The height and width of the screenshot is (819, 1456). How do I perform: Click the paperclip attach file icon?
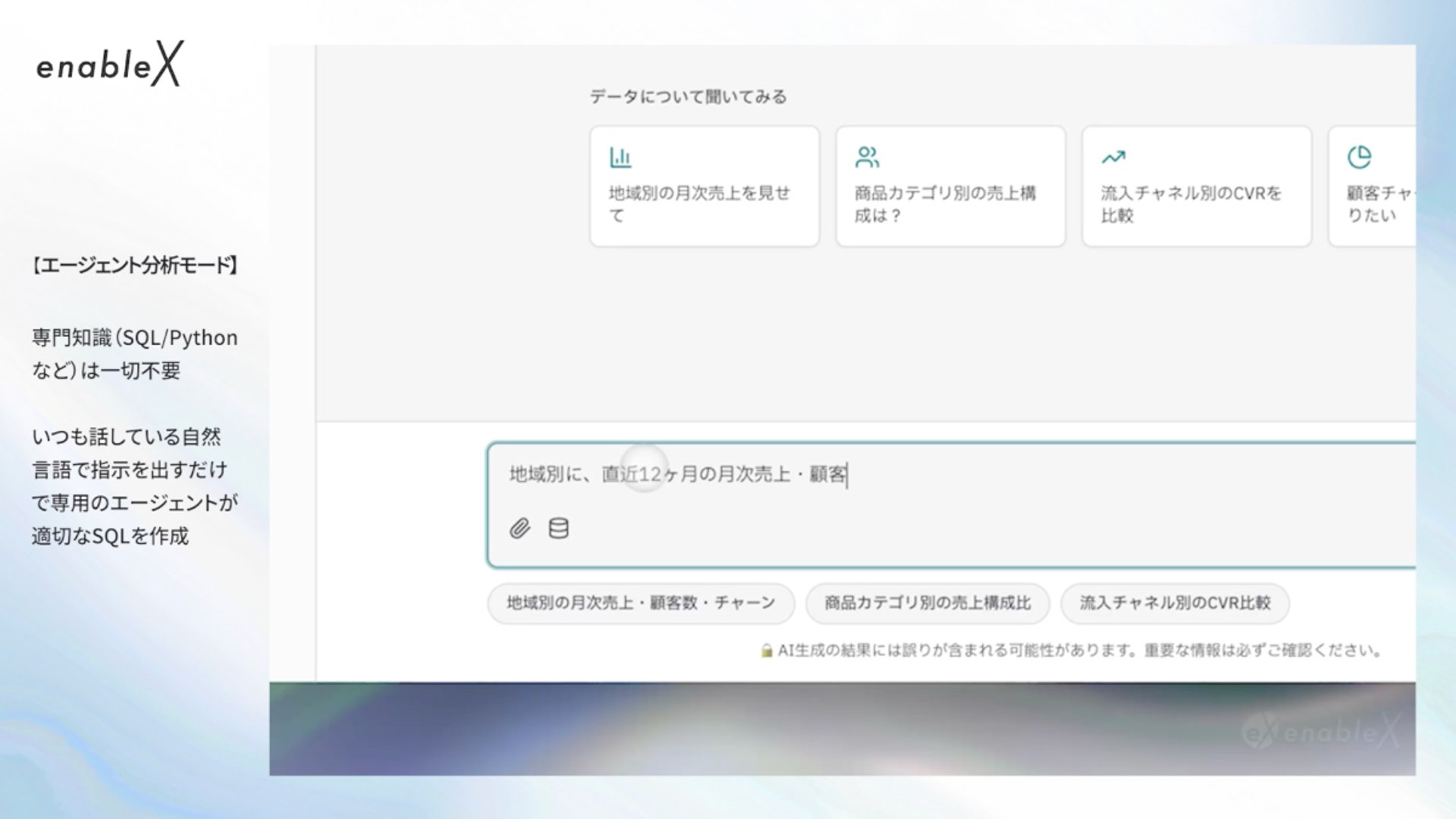519,529
